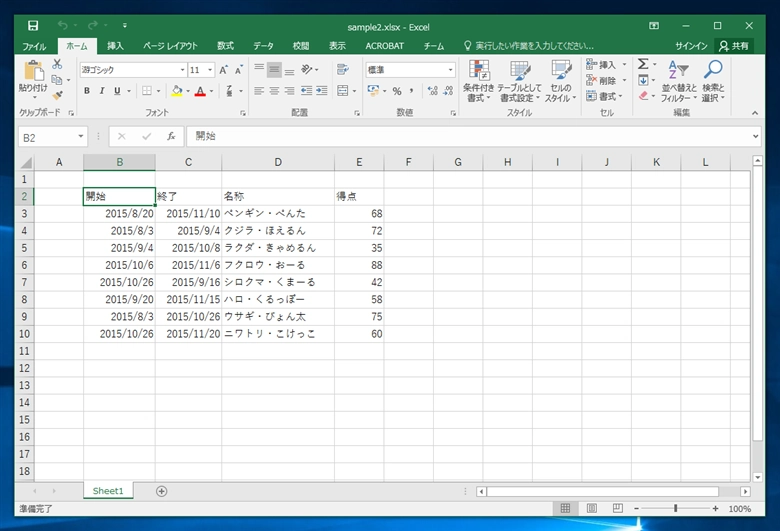The width and height of the screenshot is (780, 531).
Task: Click the percent style icon
Action: coord(397,91)
